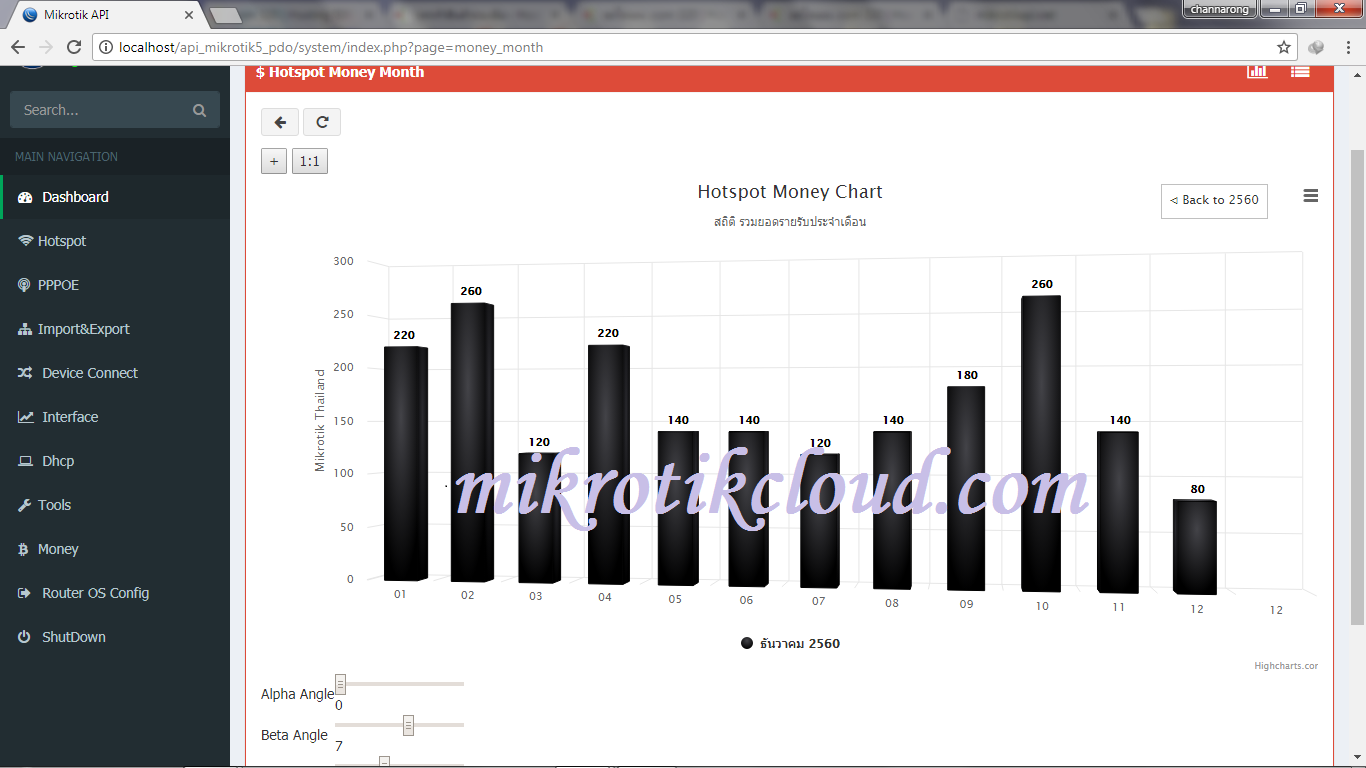1366x768 pixels.
Task: Bookmark this page with the star icon
Action: coord(1284,47)
